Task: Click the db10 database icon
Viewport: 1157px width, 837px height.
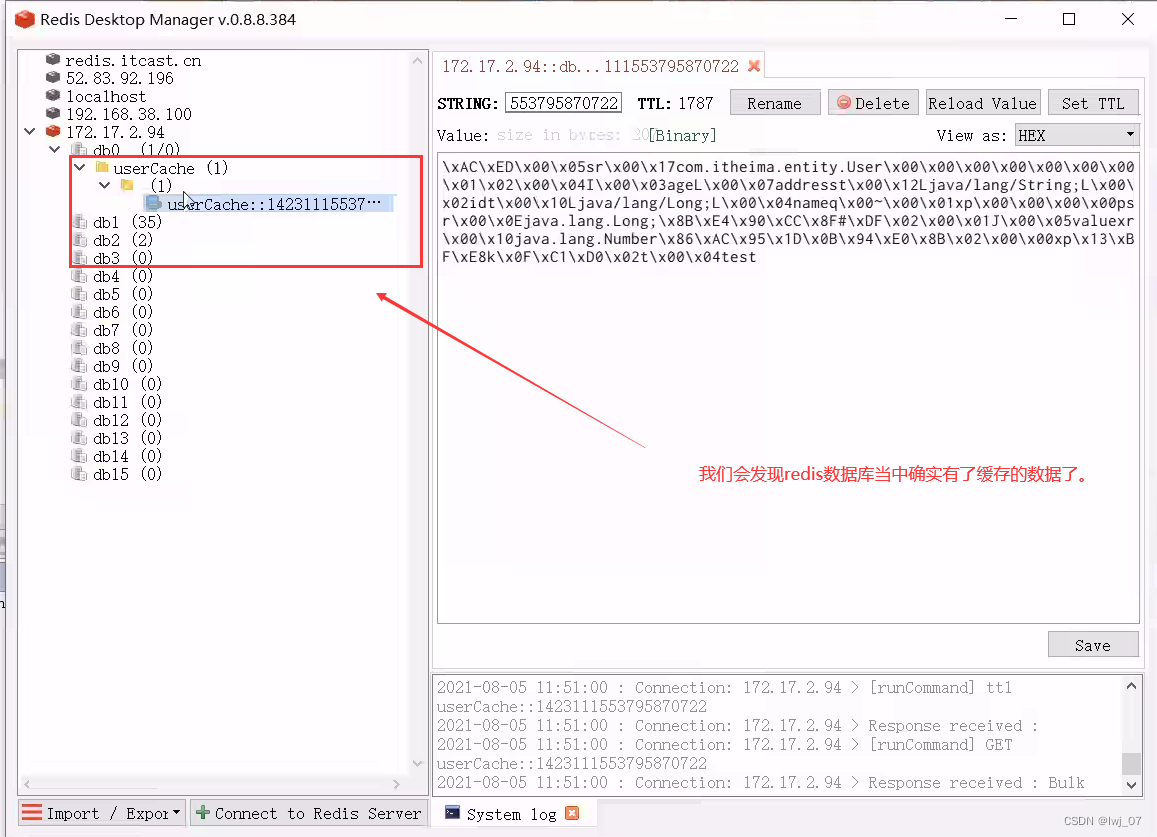Action: [79, 384]
